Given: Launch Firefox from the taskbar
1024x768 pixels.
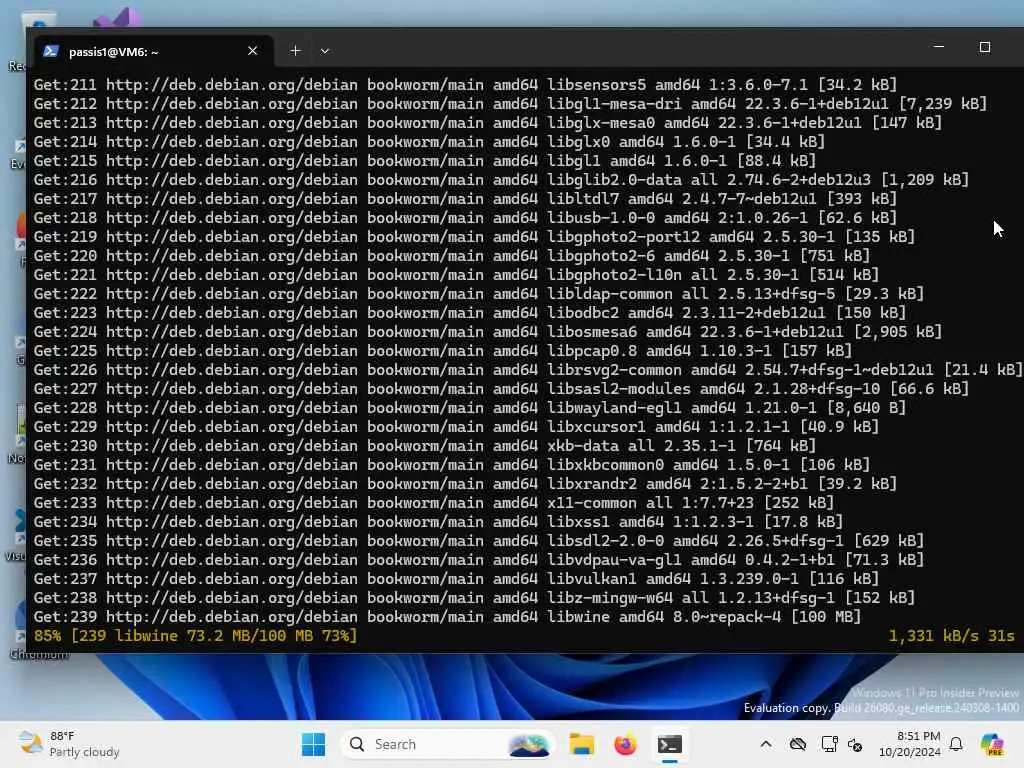Looking at the screenshot, I should (625, 744).
